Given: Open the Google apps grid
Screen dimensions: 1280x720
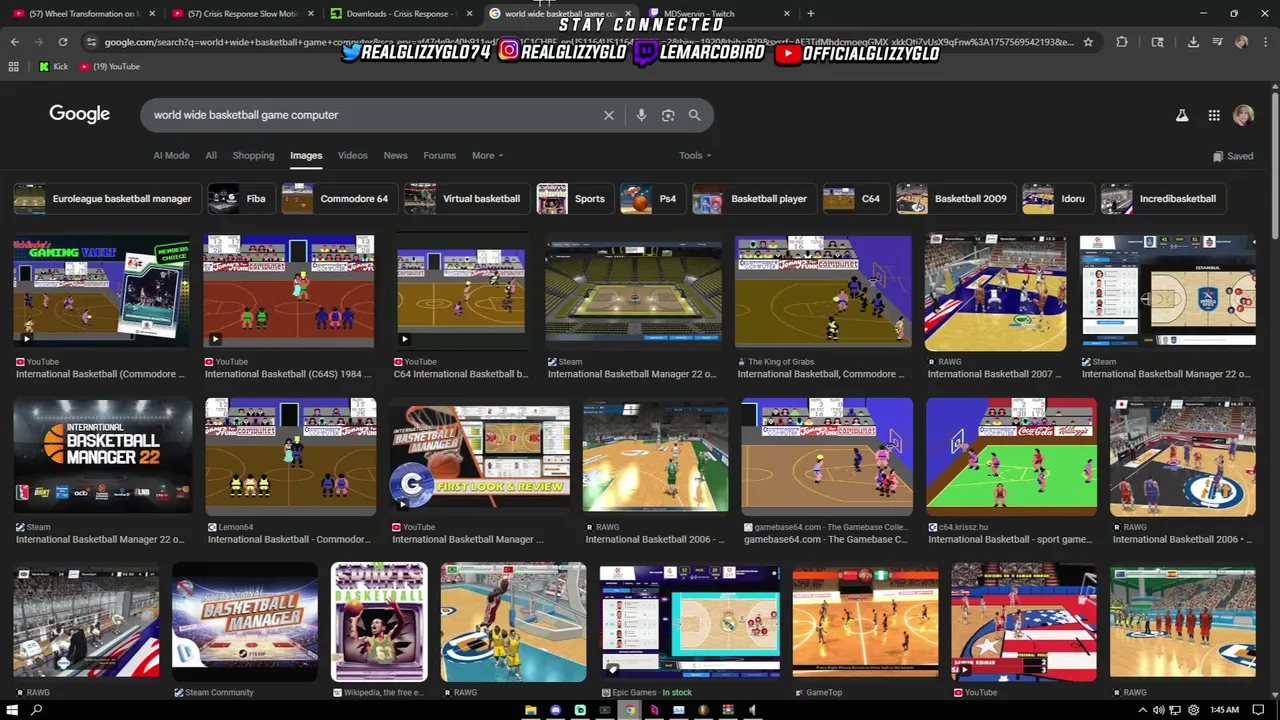Looking at the screenshot, I should 1214,115.
